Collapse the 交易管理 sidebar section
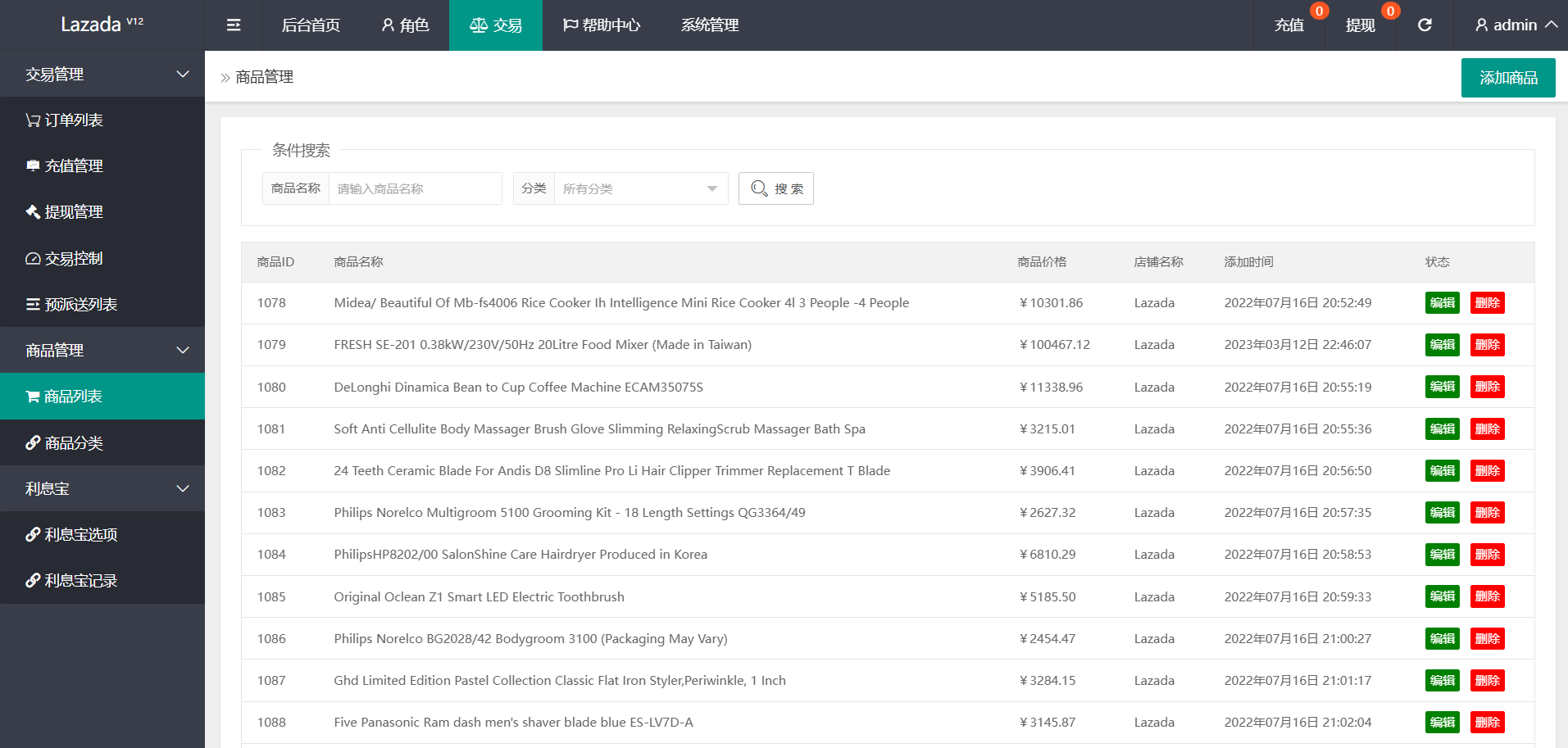This screenshot has width=1568, height=748. (102, 75)
